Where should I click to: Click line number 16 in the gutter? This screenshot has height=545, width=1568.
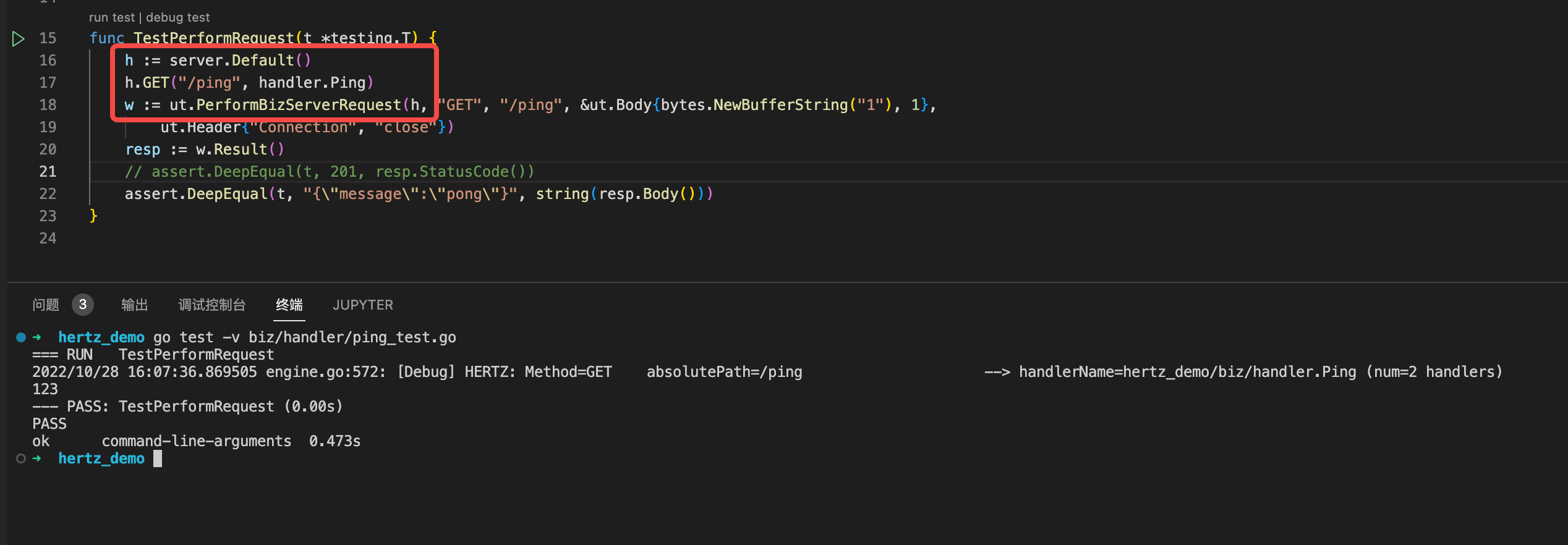48,61
